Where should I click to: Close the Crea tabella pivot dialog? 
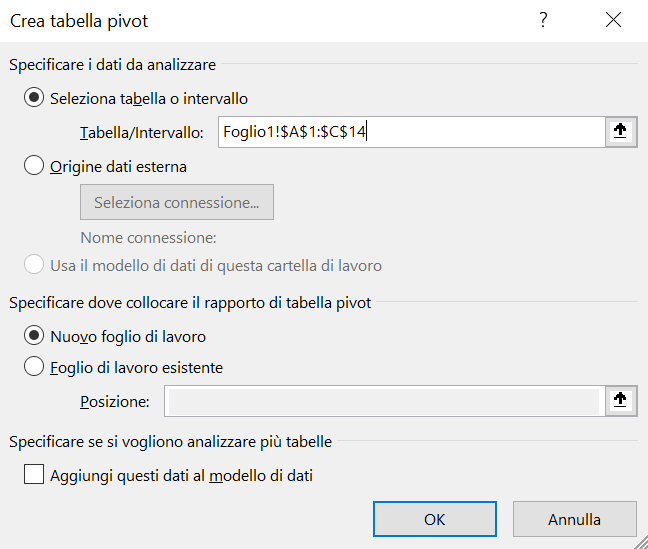point(613,20)
